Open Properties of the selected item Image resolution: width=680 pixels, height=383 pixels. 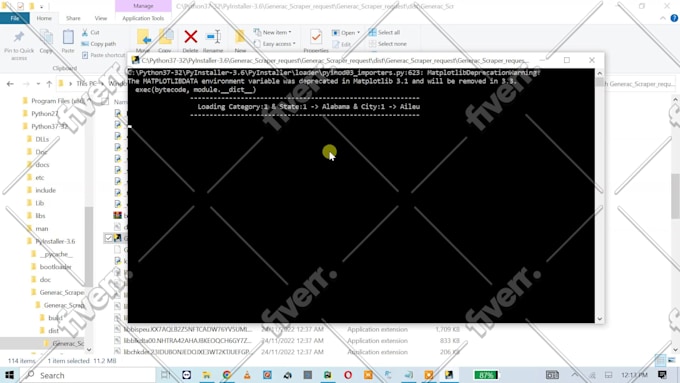316,41
